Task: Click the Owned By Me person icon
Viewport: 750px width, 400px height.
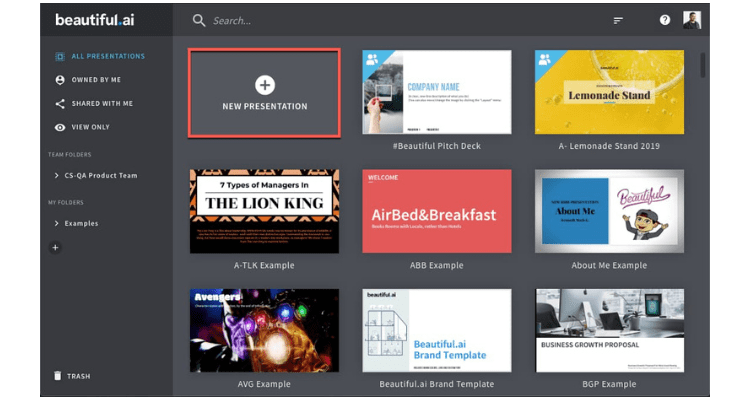Action: point(60,80)
